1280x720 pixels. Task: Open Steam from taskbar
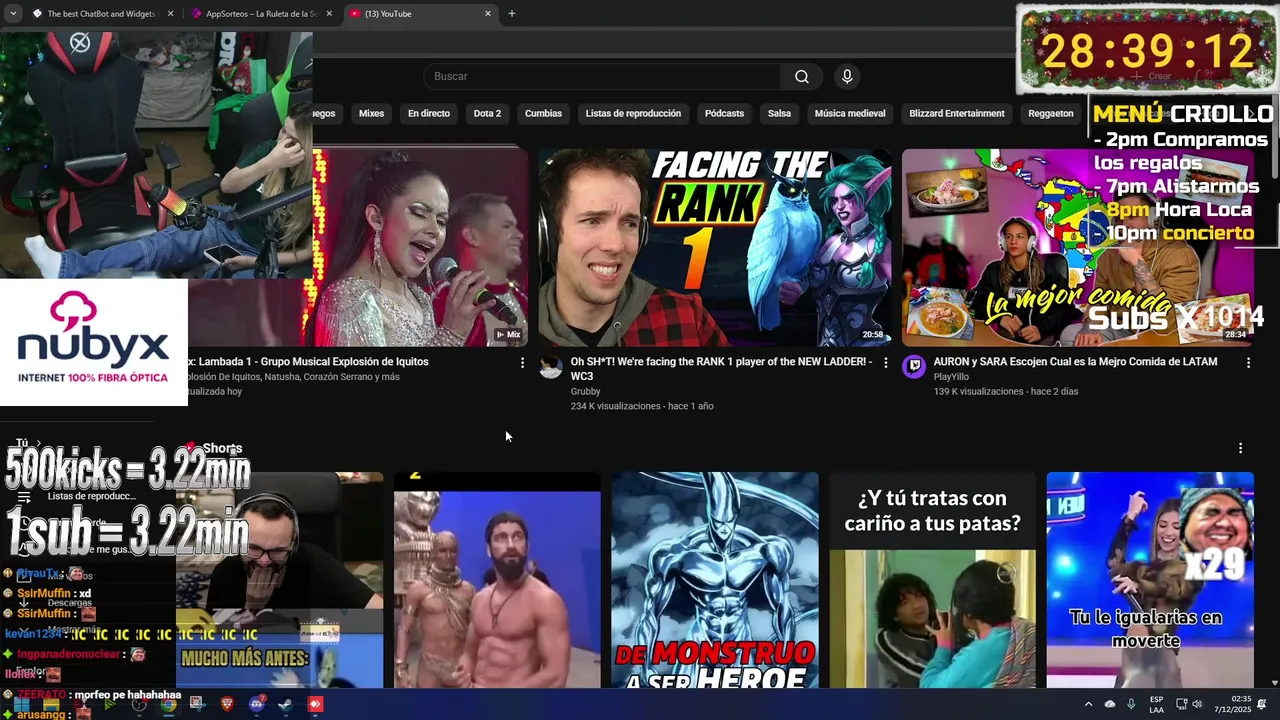tap(286, 705)
